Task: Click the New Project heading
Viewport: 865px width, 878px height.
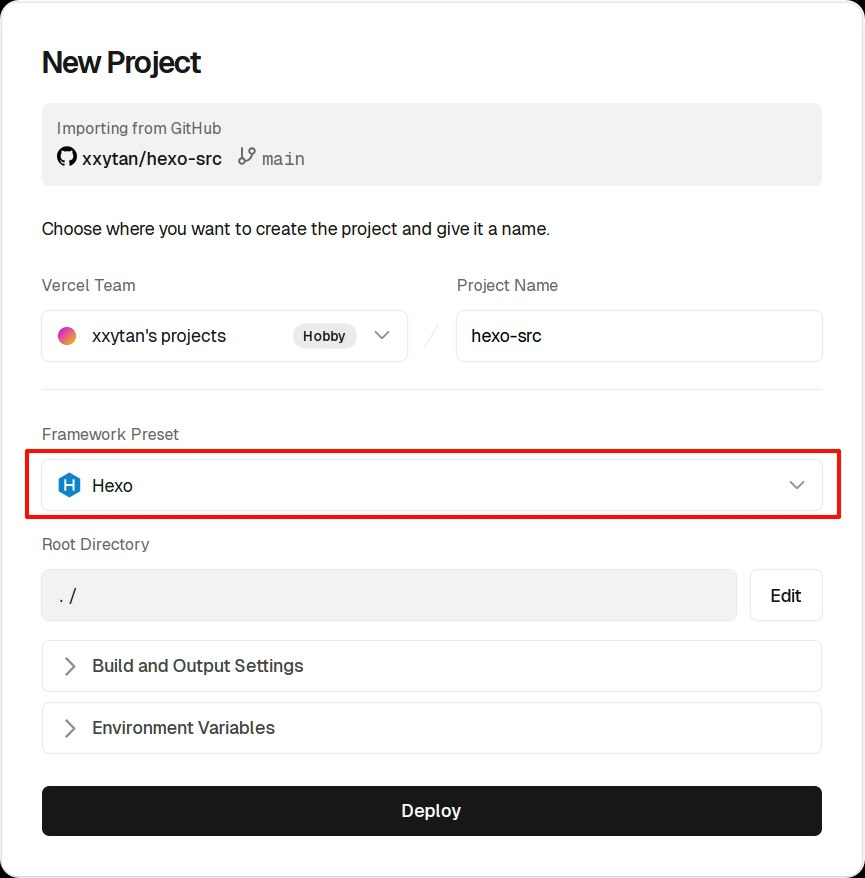Action: tap(121, 63)
